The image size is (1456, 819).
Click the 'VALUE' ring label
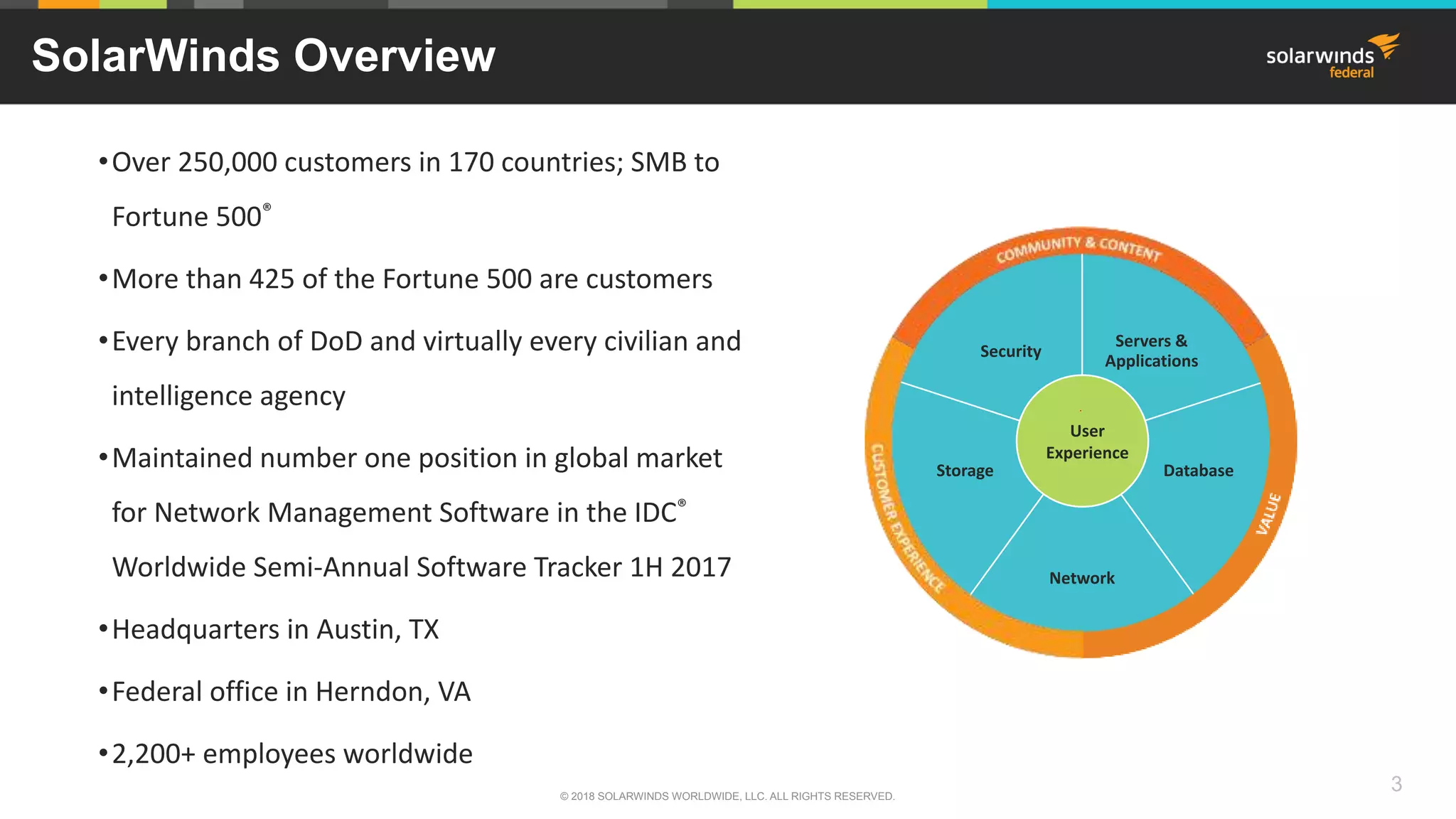1268,513
